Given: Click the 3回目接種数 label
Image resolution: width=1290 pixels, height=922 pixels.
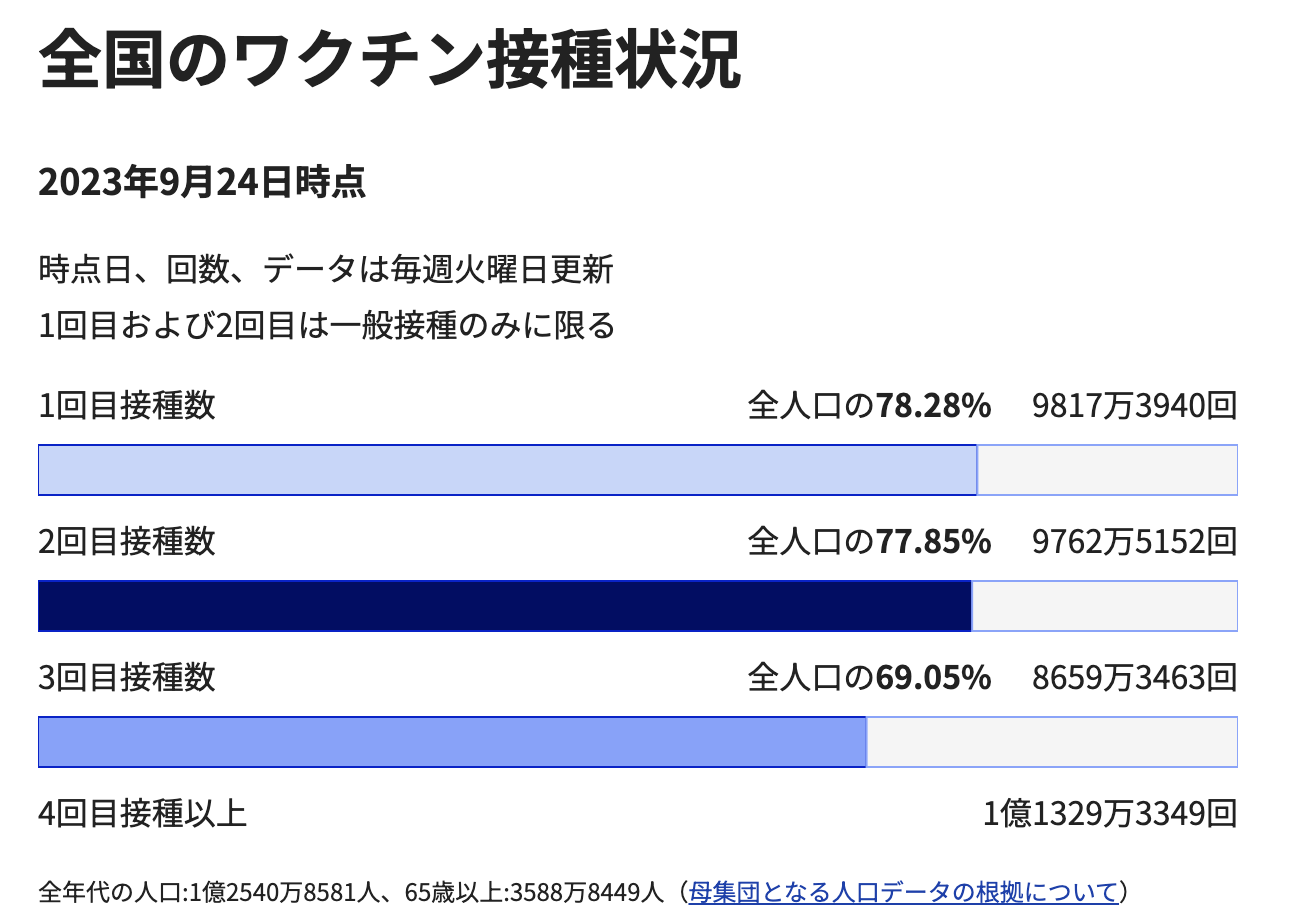Looking at the screenshot, I should pos(127,678).
